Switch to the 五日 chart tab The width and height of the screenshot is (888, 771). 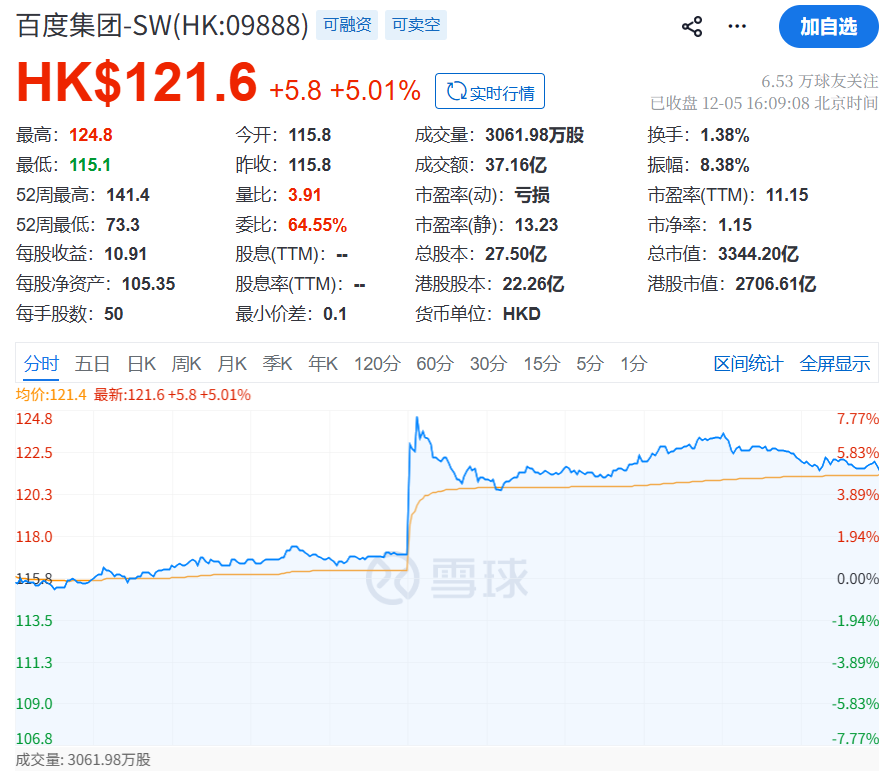pyautogui.click(x=92, y=364)
